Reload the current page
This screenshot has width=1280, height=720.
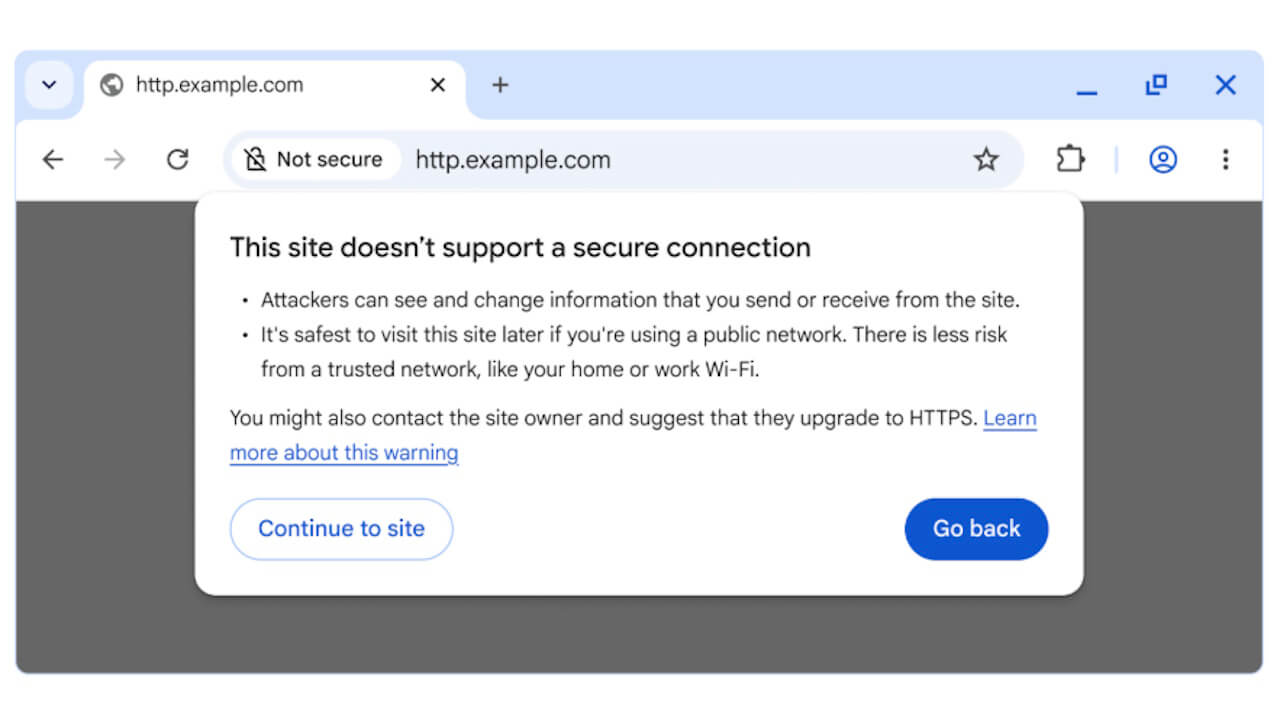[x=177, y=159]
